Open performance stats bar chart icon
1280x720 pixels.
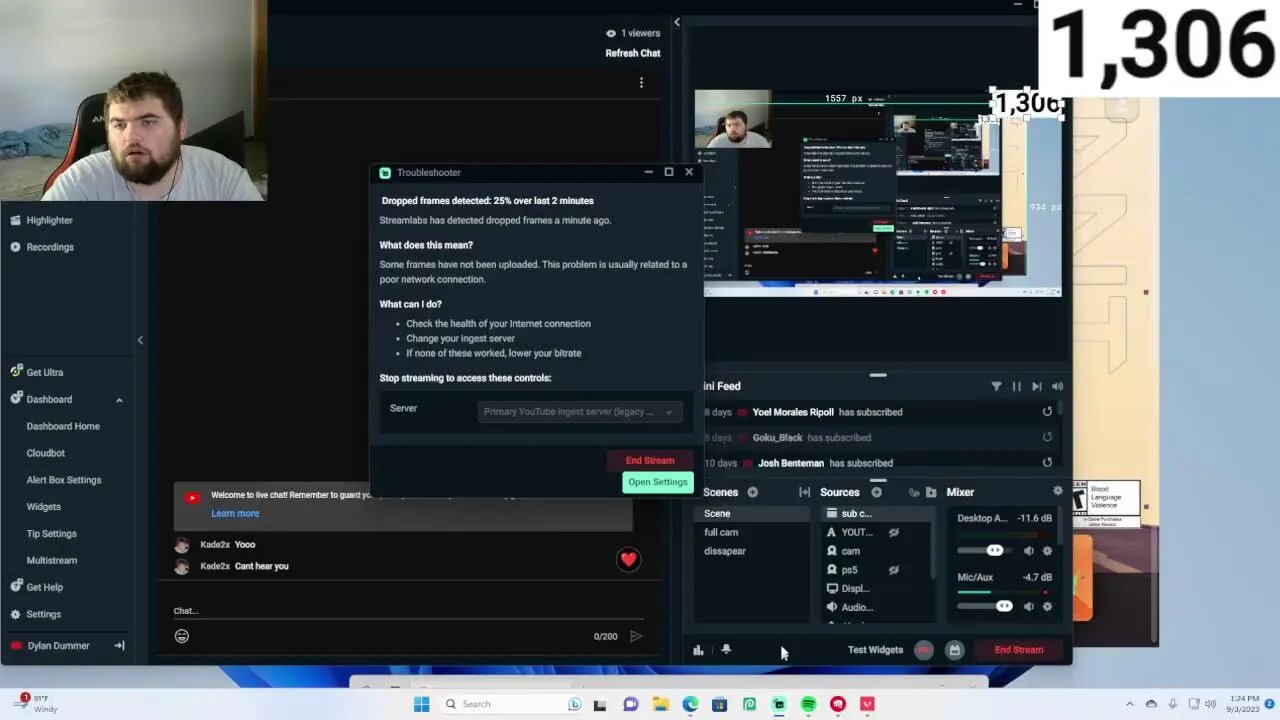[x=698, y=650]
